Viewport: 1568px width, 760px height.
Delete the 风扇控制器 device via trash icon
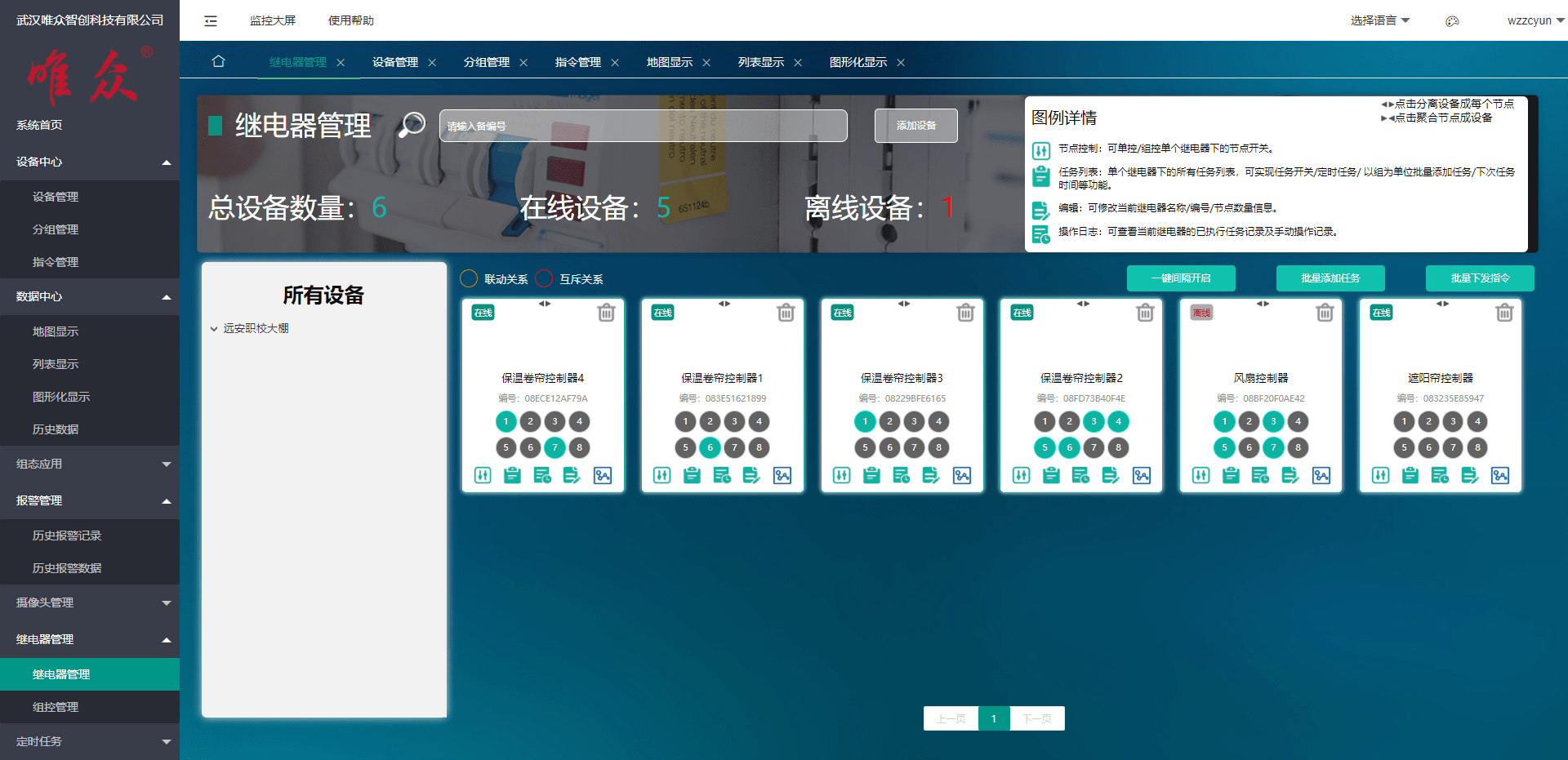tap(1325, 313)
